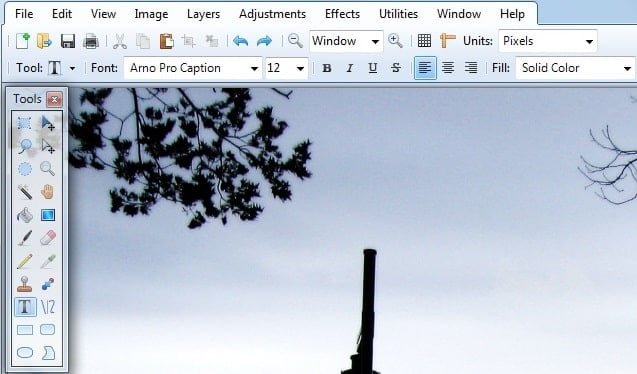
Task: Toggle the pixel grid display
Action: point(424,41)
